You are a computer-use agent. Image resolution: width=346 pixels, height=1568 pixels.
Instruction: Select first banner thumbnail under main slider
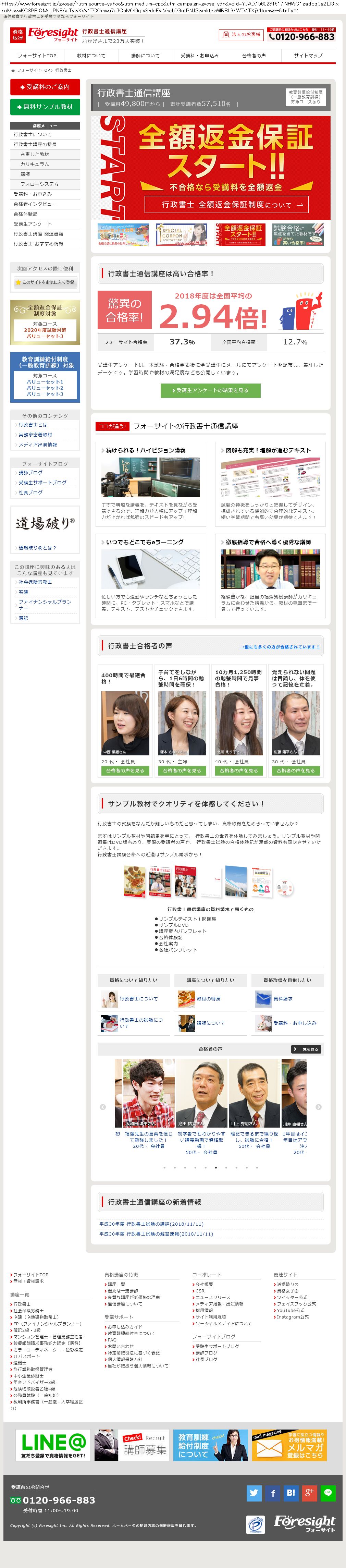point(123,235)
